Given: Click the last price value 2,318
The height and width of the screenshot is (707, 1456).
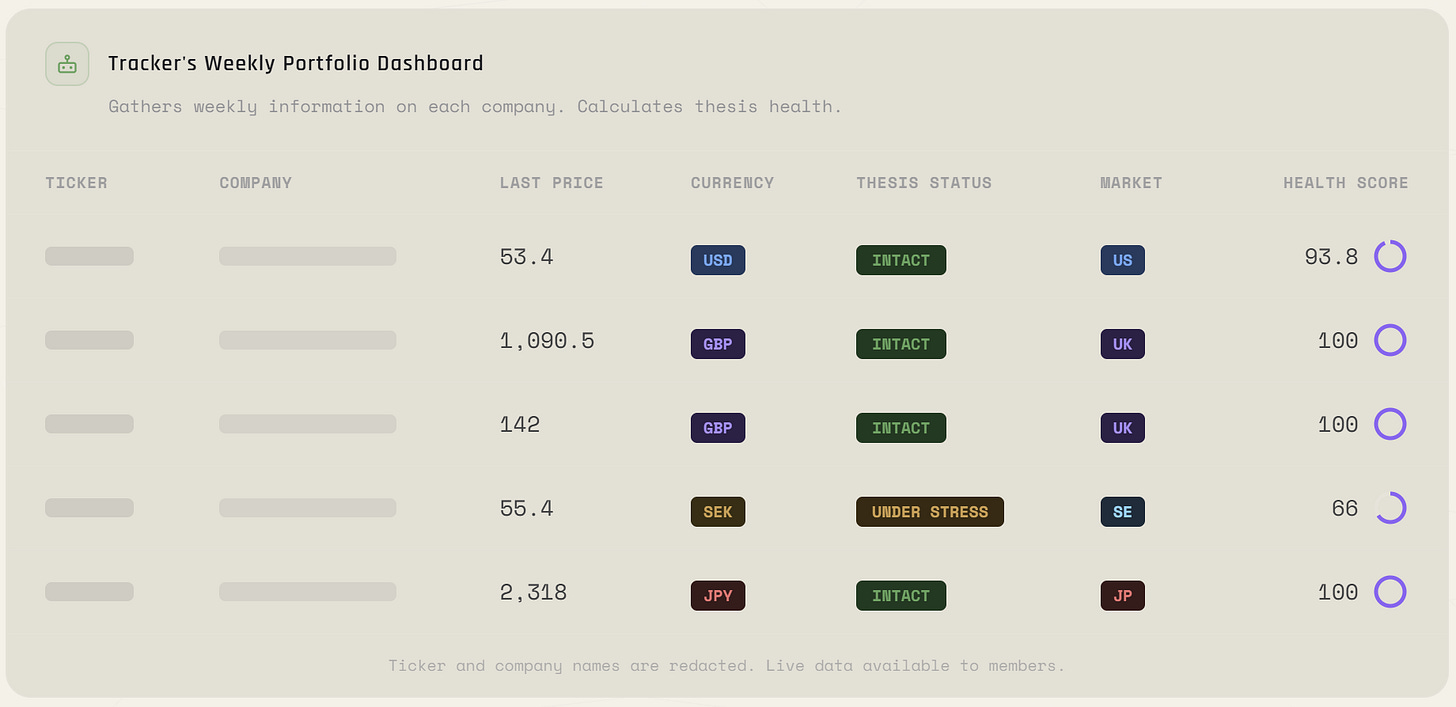Looking at the screenshot, I should pos(534,593).
